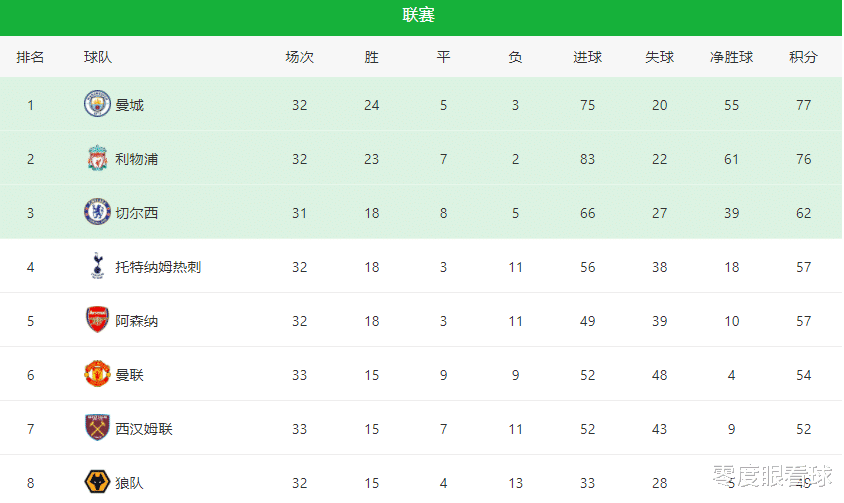This screenshot has height=503, width=844.
Task: Open the 托特纳姆热刺 team link
Action: 158,267
